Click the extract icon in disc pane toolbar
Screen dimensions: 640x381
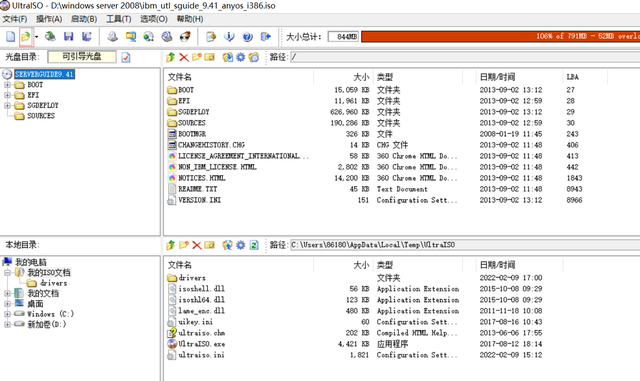(x=227, y=57)
